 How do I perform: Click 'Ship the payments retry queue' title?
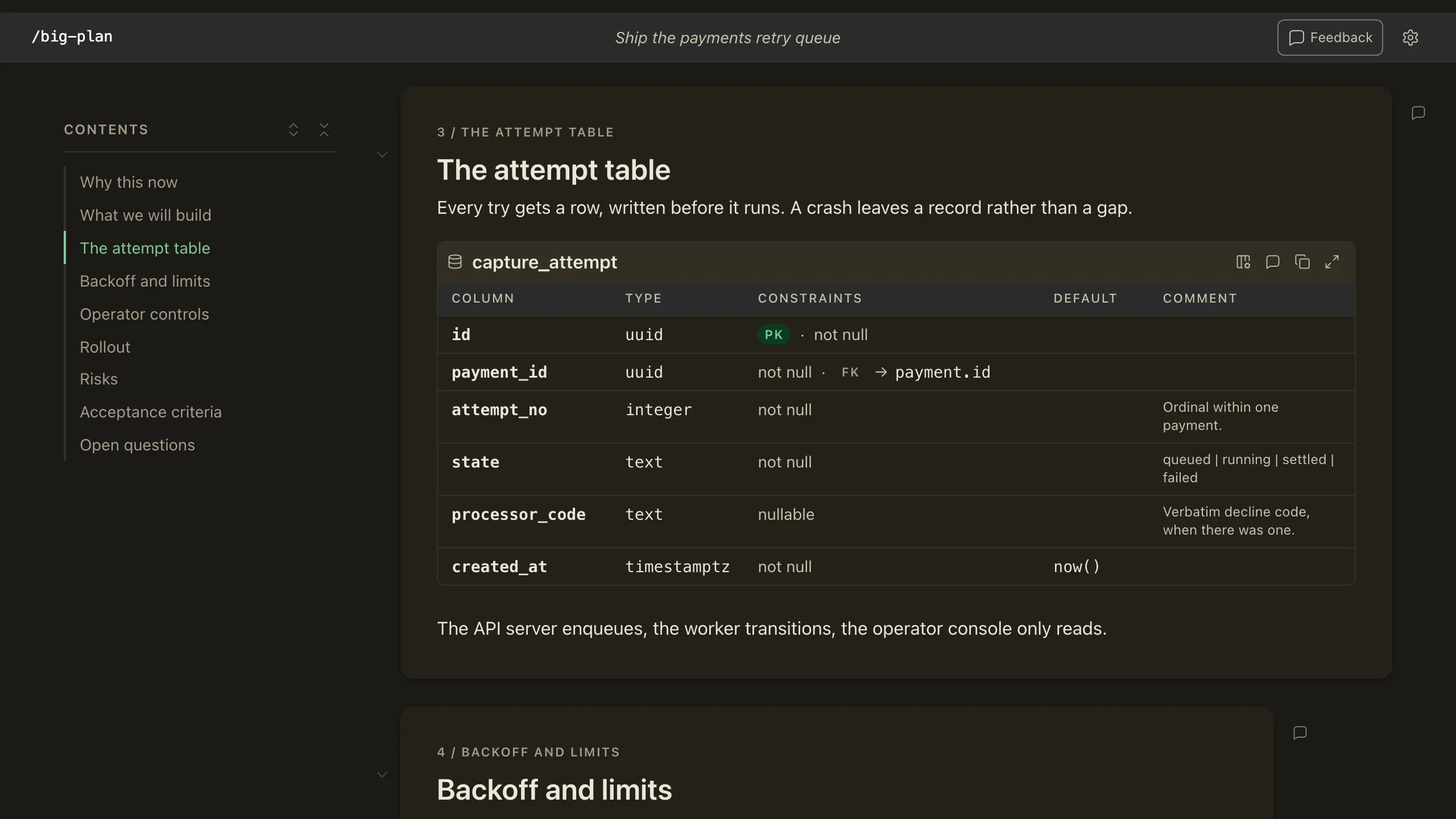pos(727,38)
